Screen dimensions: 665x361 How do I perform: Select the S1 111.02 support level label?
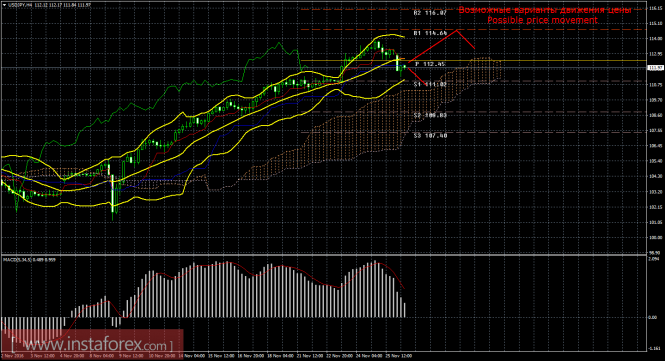click(x=430, y=84)
